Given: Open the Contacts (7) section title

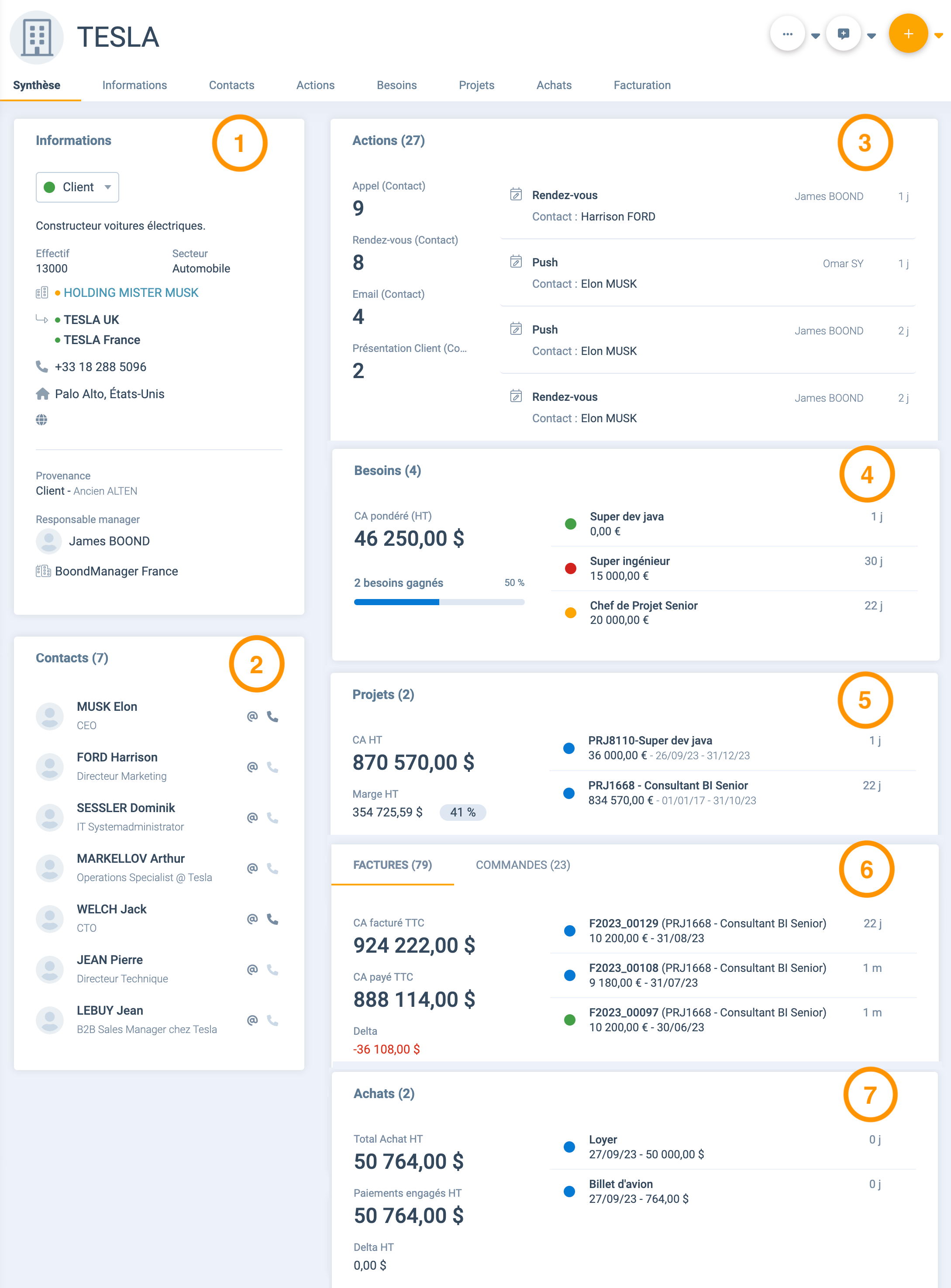Looking at the screenshot, I should click(x=72, y=658).
